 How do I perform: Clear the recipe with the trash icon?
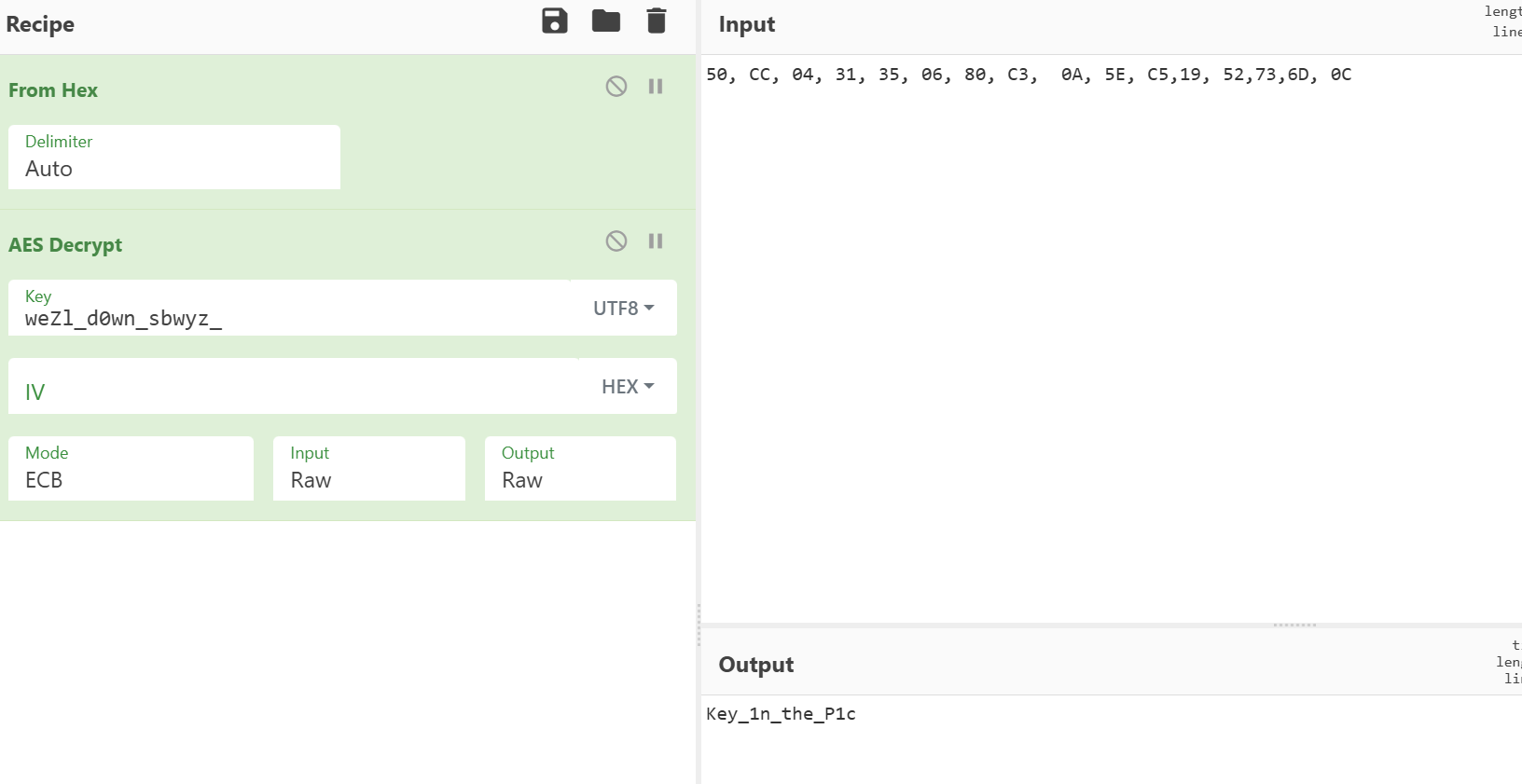coord(657,21)
